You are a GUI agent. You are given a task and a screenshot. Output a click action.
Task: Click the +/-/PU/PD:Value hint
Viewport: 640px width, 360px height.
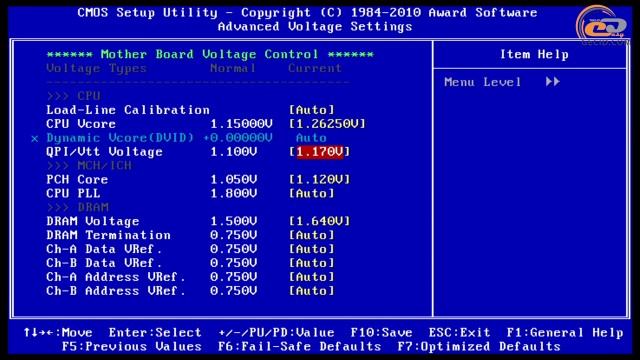click(276, 332)
